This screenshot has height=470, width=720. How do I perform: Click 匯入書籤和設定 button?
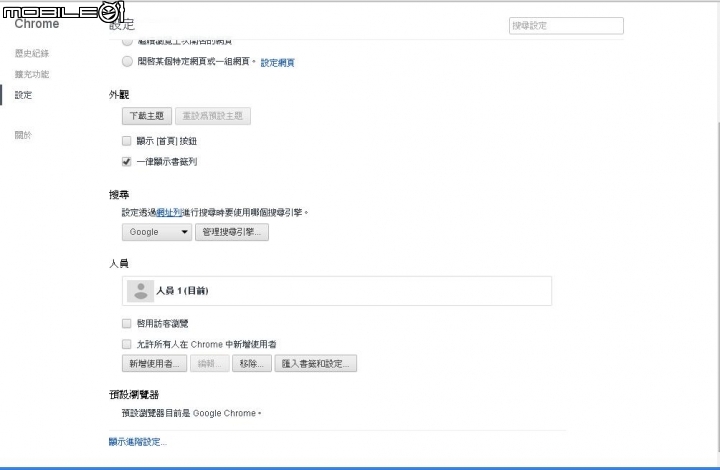click(315, 364)
